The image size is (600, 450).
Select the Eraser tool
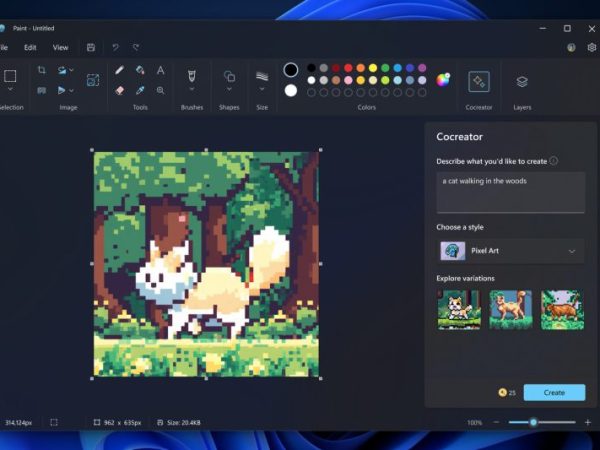coord(119,90)
